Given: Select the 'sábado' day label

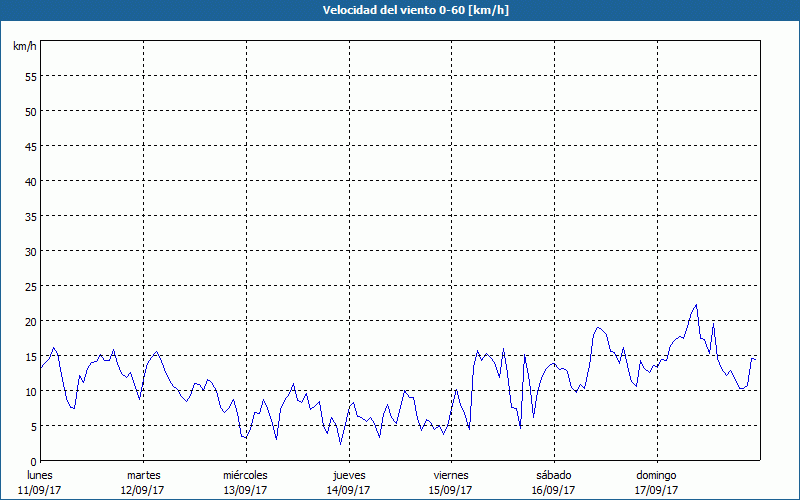Looking at the screenshot, I should click(553, 475).
